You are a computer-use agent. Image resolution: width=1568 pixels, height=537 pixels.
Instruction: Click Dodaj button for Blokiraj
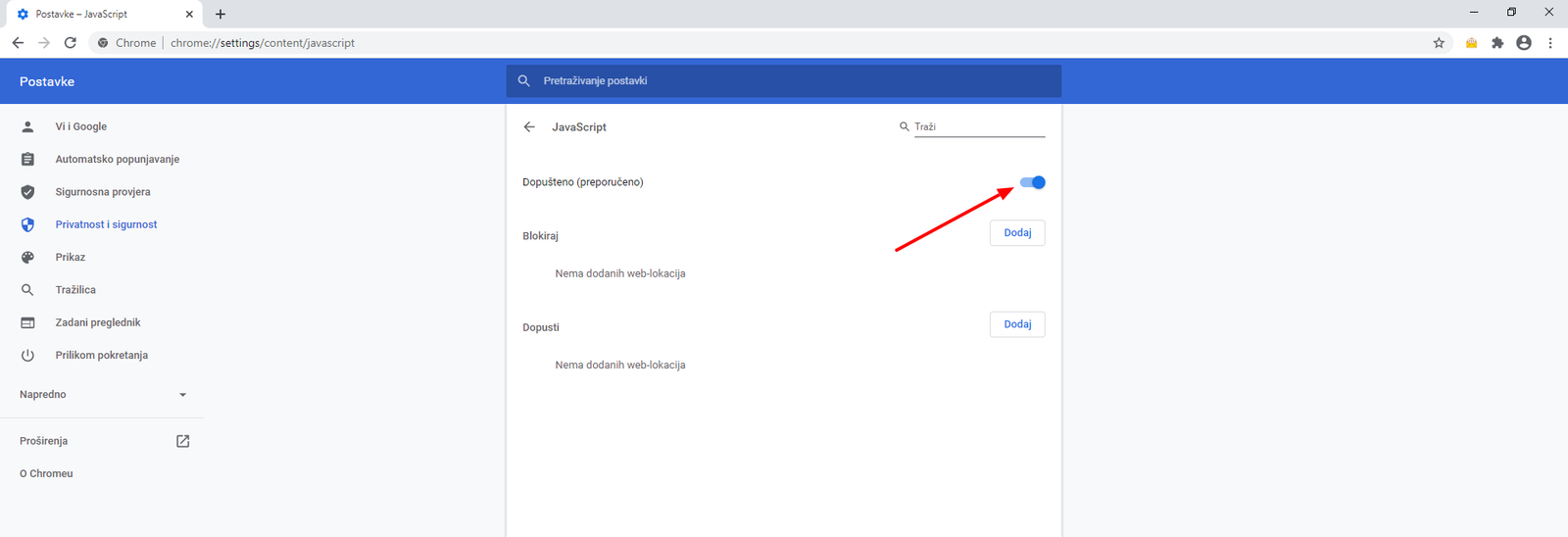click(x=1017, y=233)
